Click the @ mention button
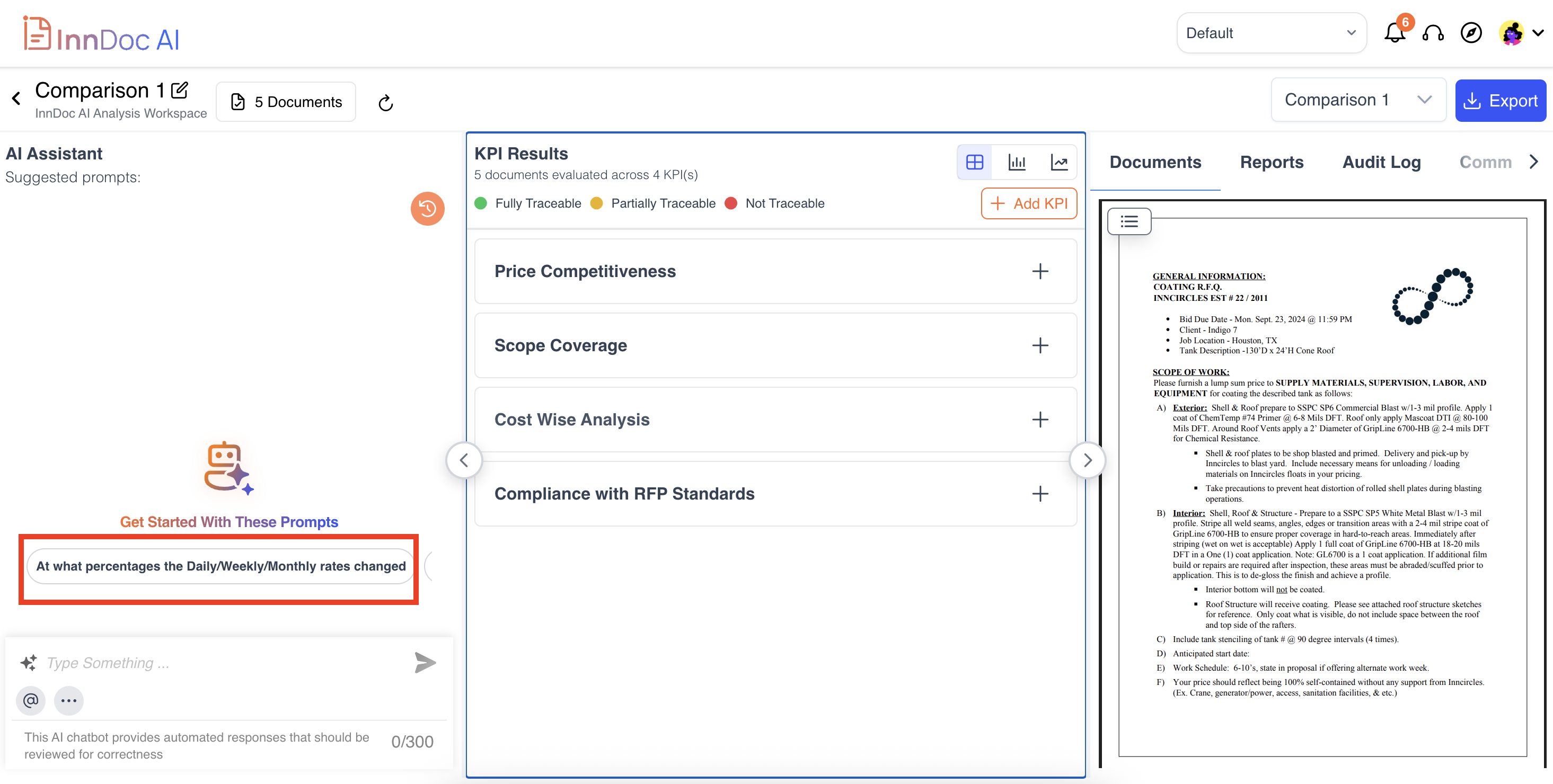The image size is (1553, 784). (31, 700)
